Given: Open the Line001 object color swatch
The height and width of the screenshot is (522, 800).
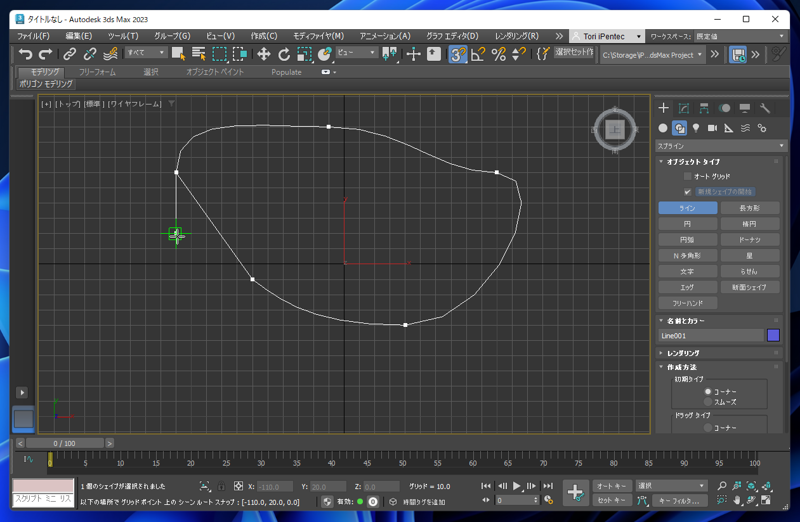Looking at the screenshot, I should click(x=773, y=335).
